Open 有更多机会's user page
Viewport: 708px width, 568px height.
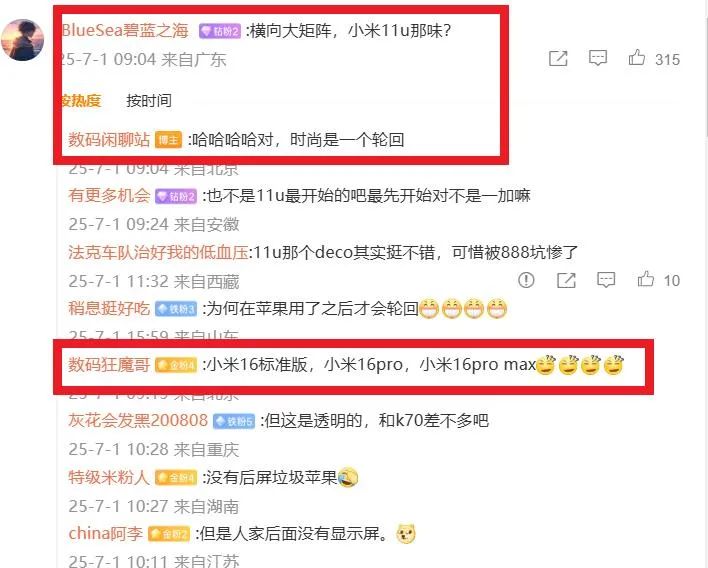tap(109, 196)
